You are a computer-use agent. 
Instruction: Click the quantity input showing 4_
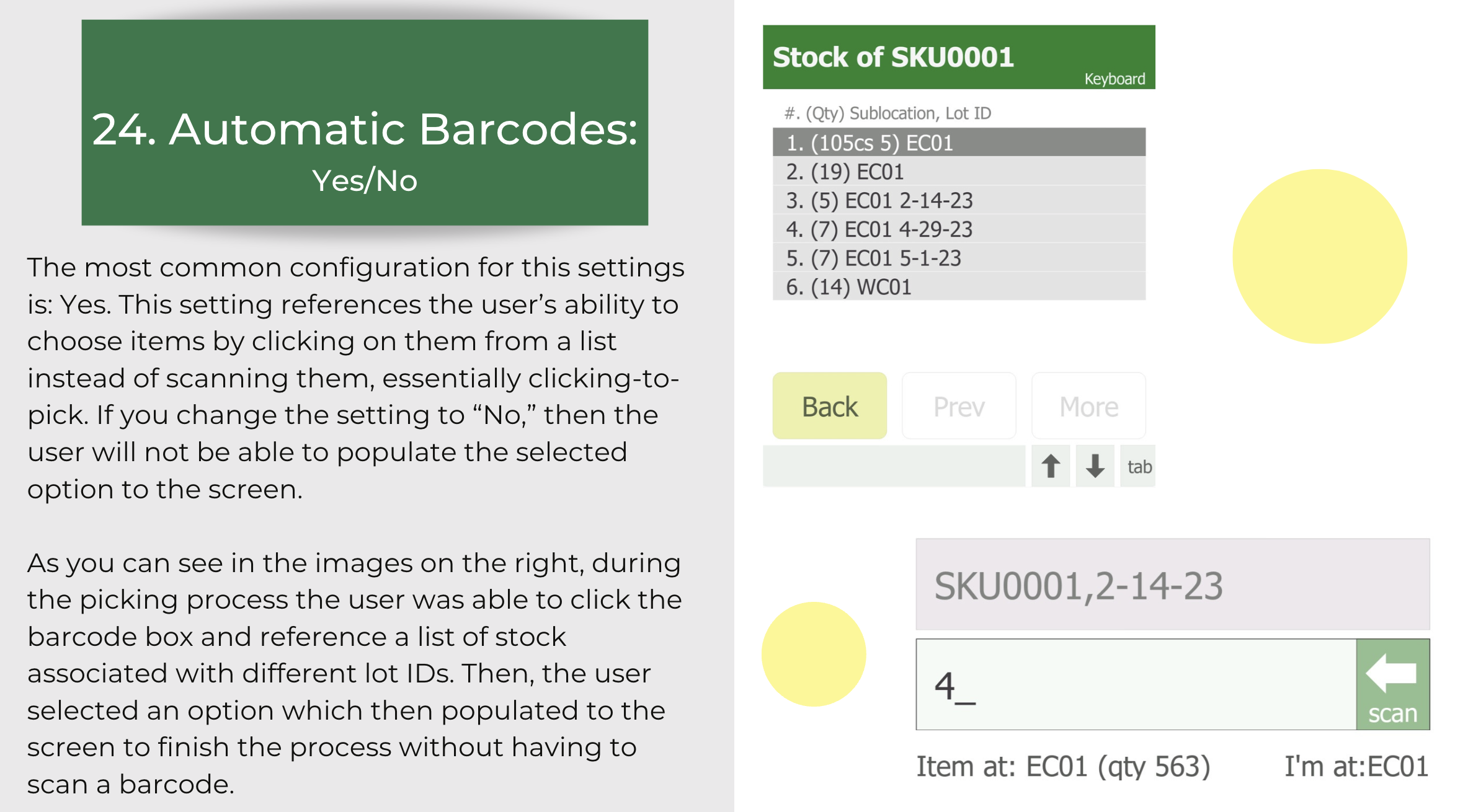click(1136, 684)
